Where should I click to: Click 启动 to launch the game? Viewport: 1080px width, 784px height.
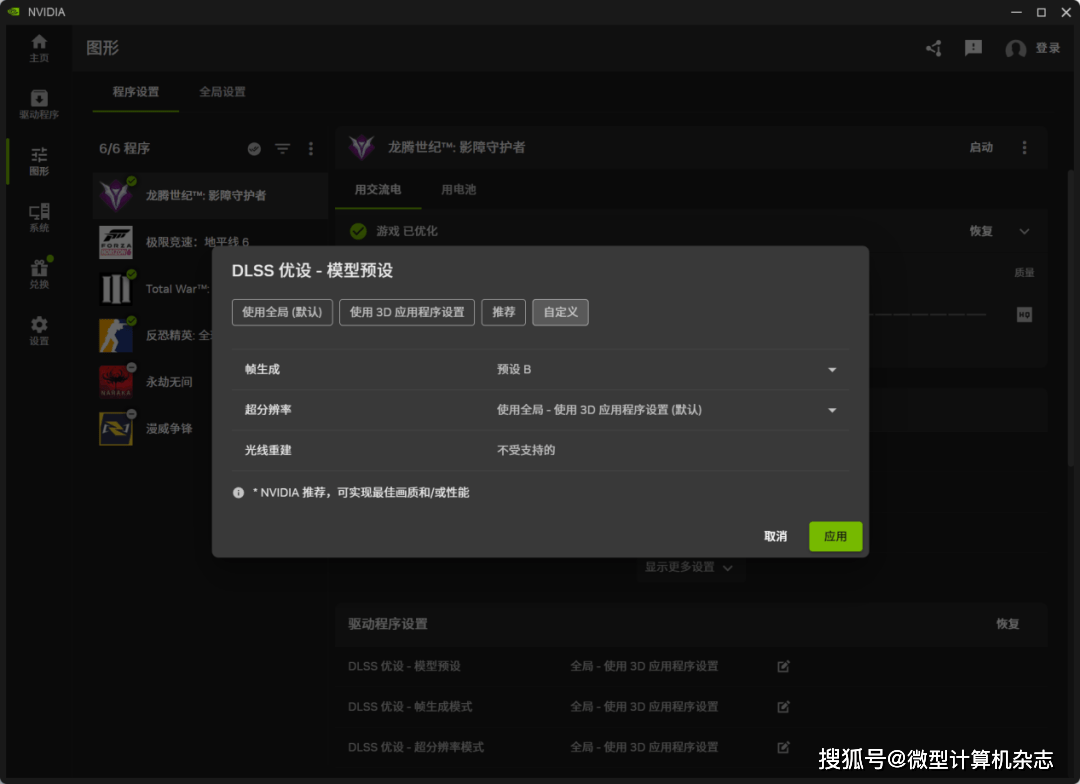[982, 147]
